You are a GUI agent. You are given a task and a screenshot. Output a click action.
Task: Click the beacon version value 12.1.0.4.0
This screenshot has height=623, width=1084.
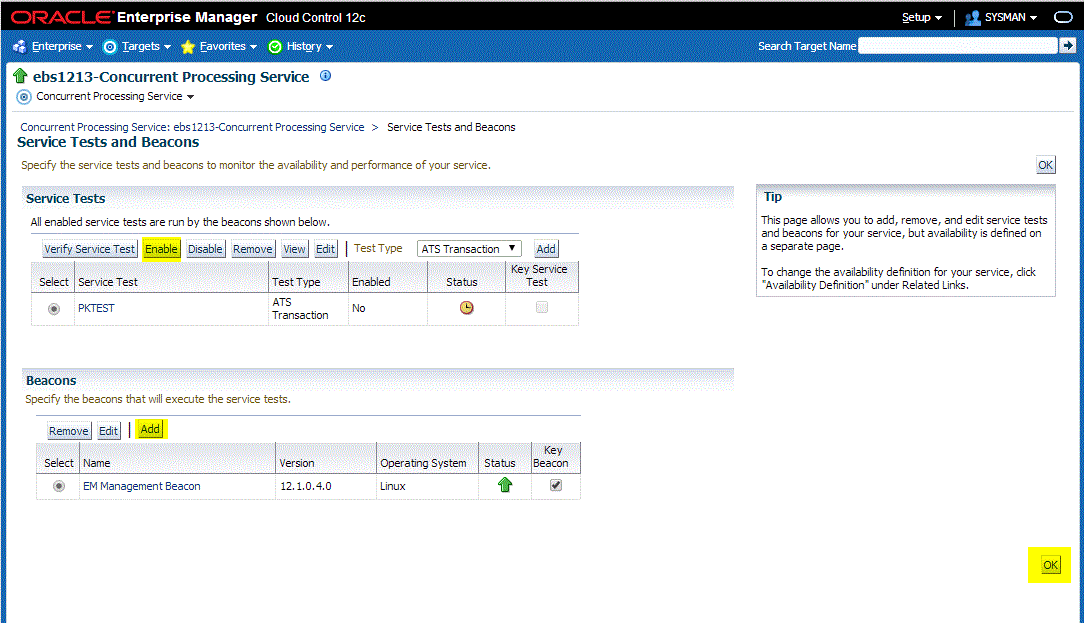[306, 486]
